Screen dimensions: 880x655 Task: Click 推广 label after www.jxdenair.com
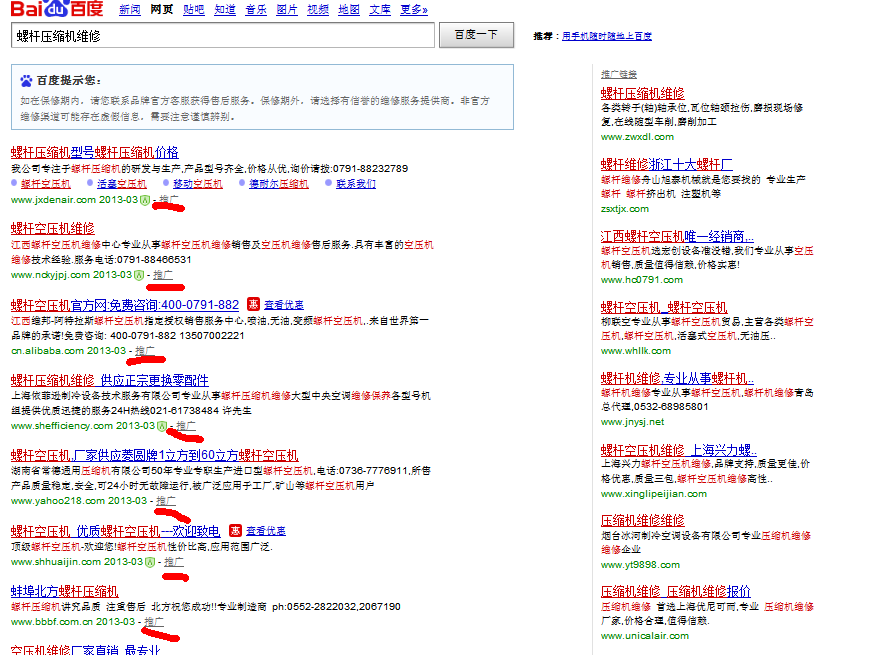pyautogui.click(x=169, y=199)
